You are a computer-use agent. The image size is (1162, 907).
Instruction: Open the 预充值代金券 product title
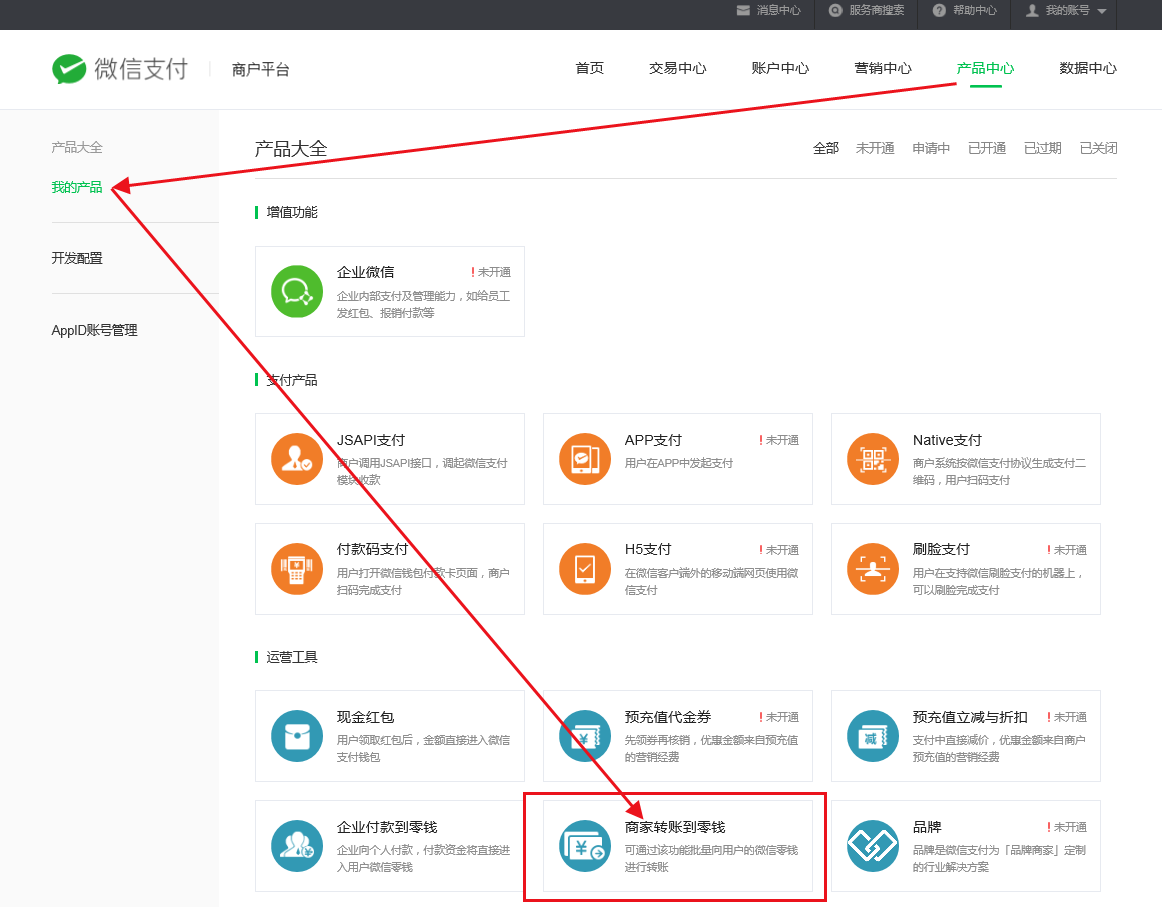[x=668, y=717]
